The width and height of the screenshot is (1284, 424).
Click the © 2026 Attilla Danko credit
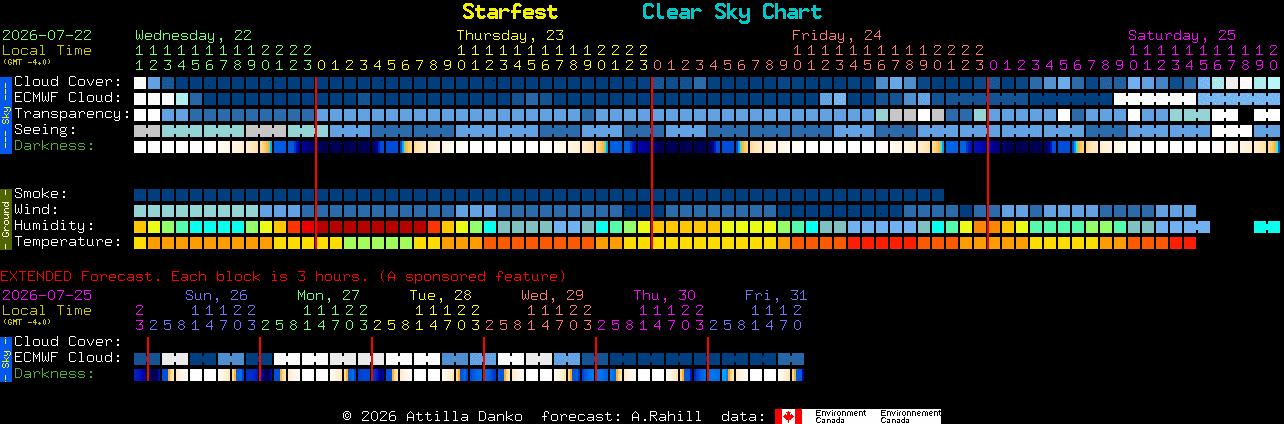433,416
